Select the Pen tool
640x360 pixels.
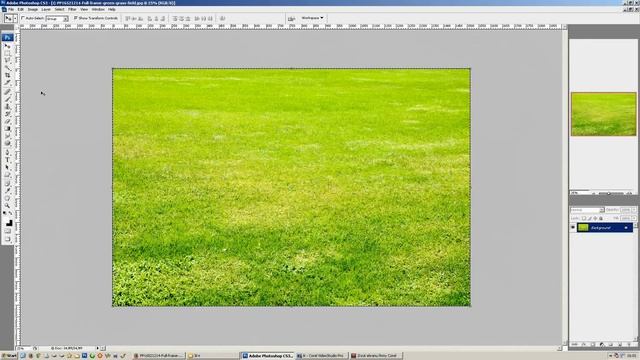[x=7, y=152]
